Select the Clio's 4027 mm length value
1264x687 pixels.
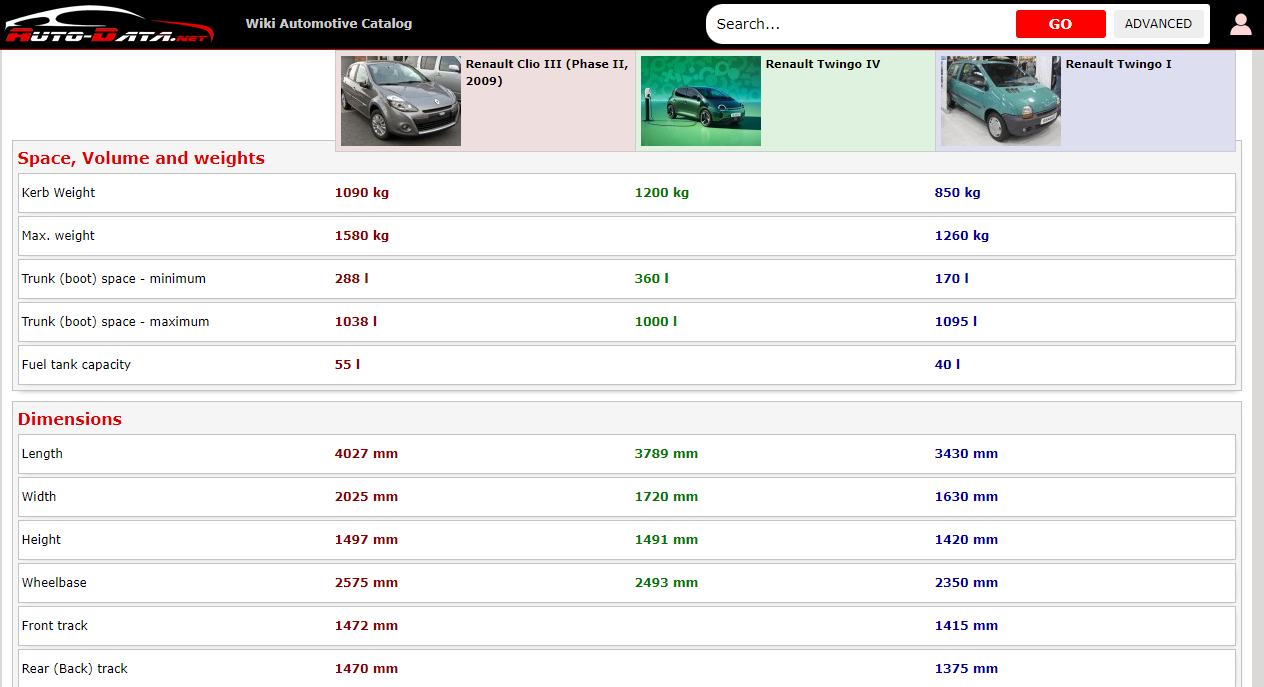coord(366,454)
